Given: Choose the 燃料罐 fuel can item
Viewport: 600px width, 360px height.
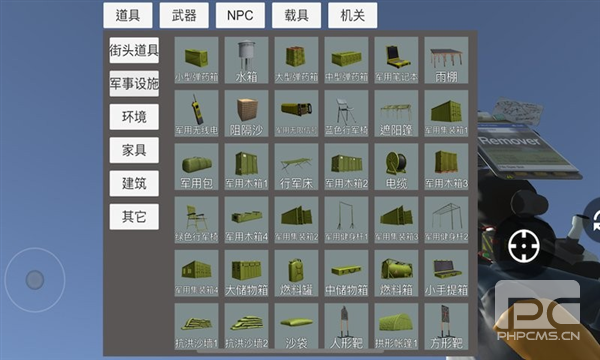Looking at the screenshot, I should pos(296,273).
